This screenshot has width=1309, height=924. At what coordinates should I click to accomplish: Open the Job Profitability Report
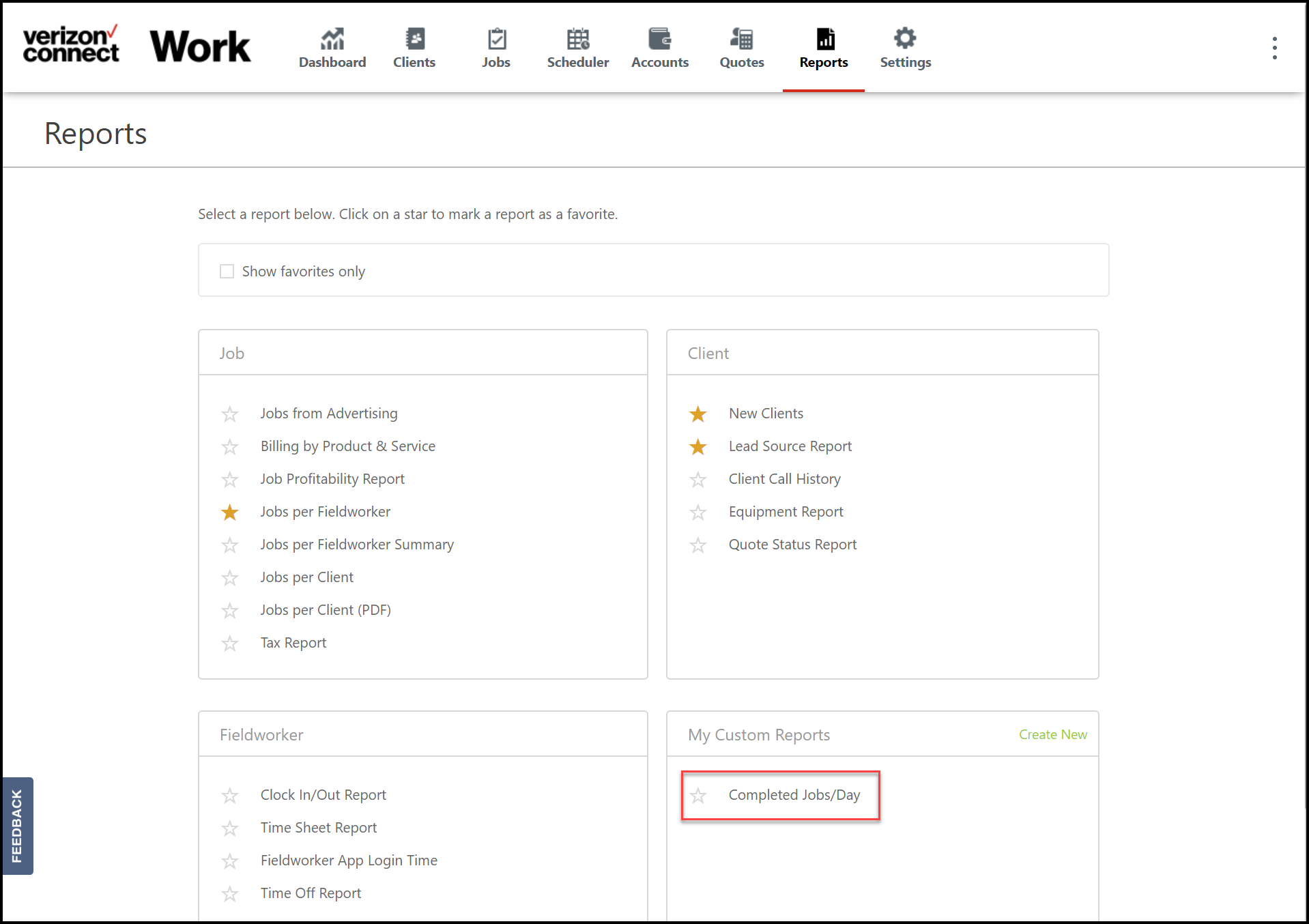(x=332, y=479)
